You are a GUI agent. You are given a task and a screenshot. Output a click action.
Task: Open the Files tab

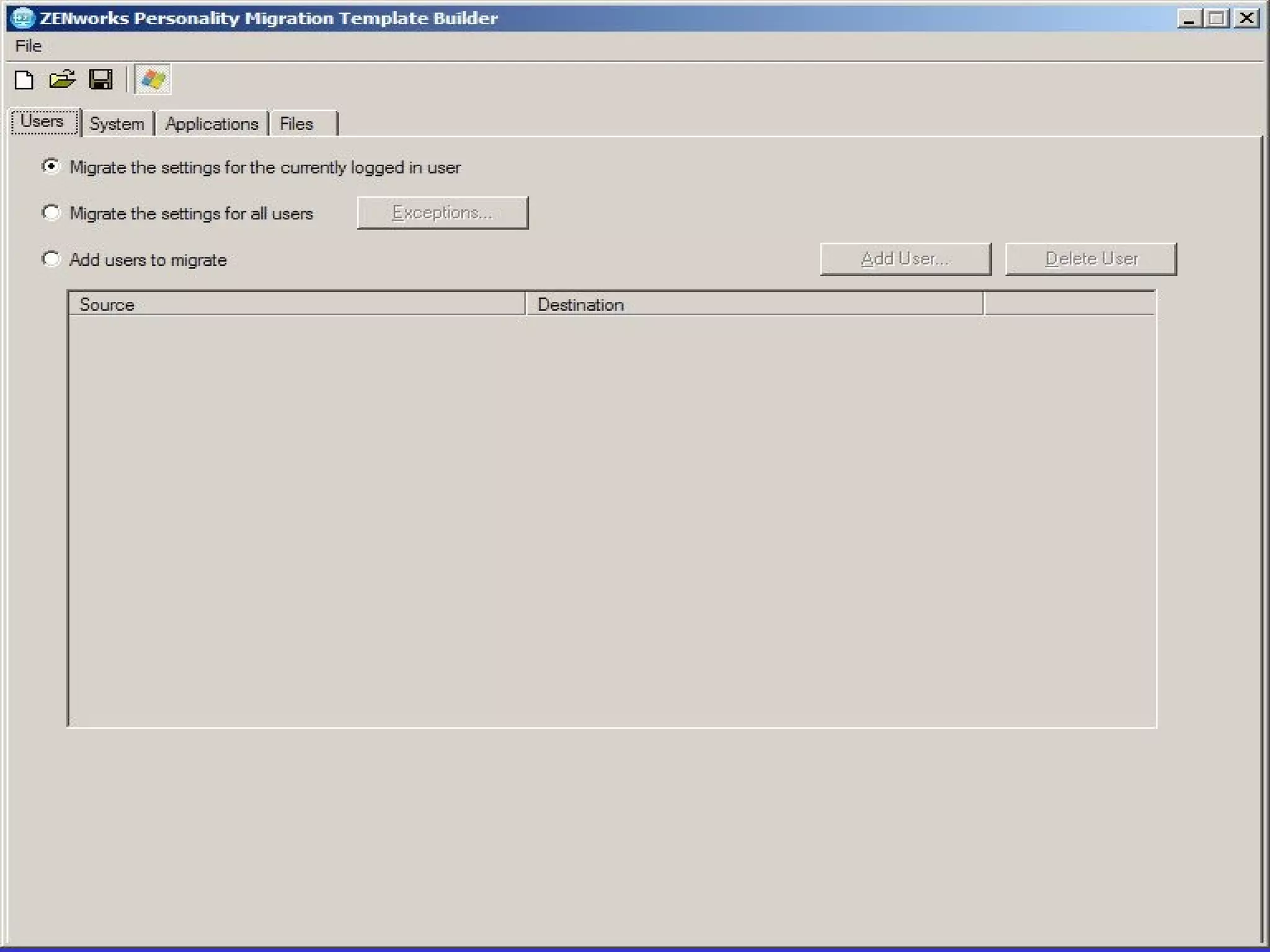coord(296,124)
